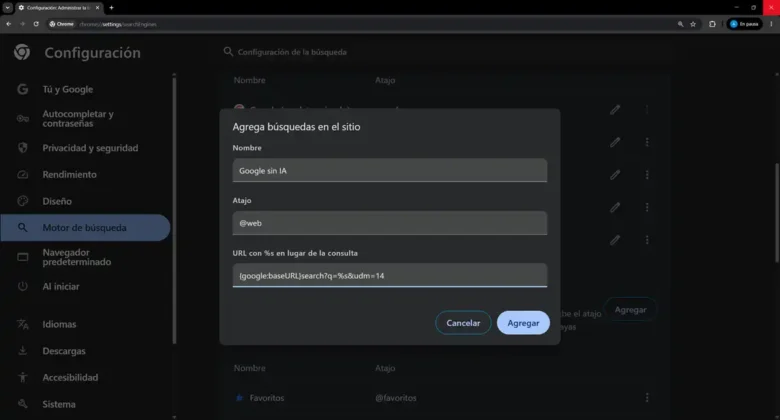Click the Favoritos row name
This screenshot has height=420, width=780.
point(267,398)
